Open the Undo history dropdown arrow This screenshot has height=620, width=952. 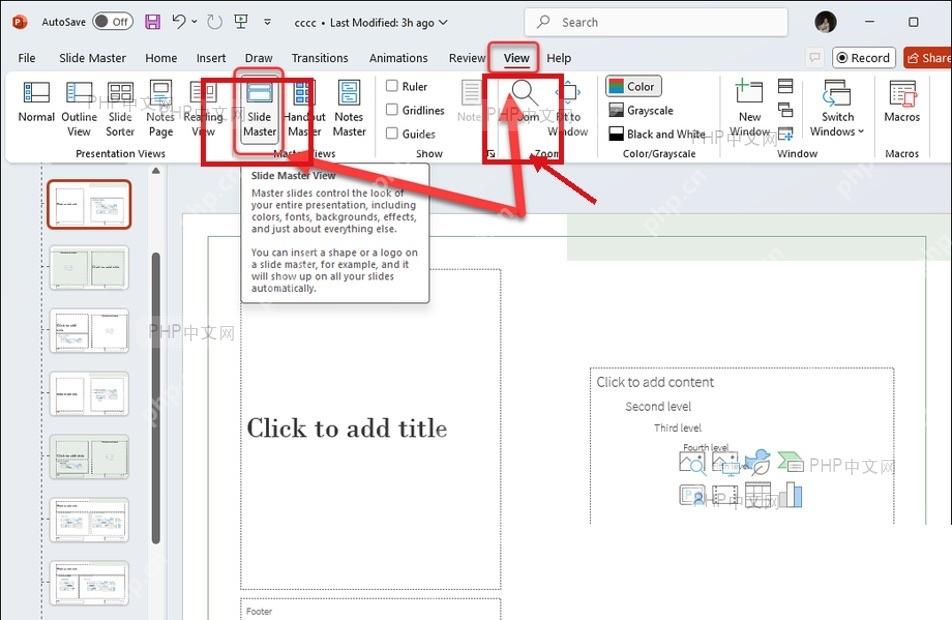tap(194, 22)
